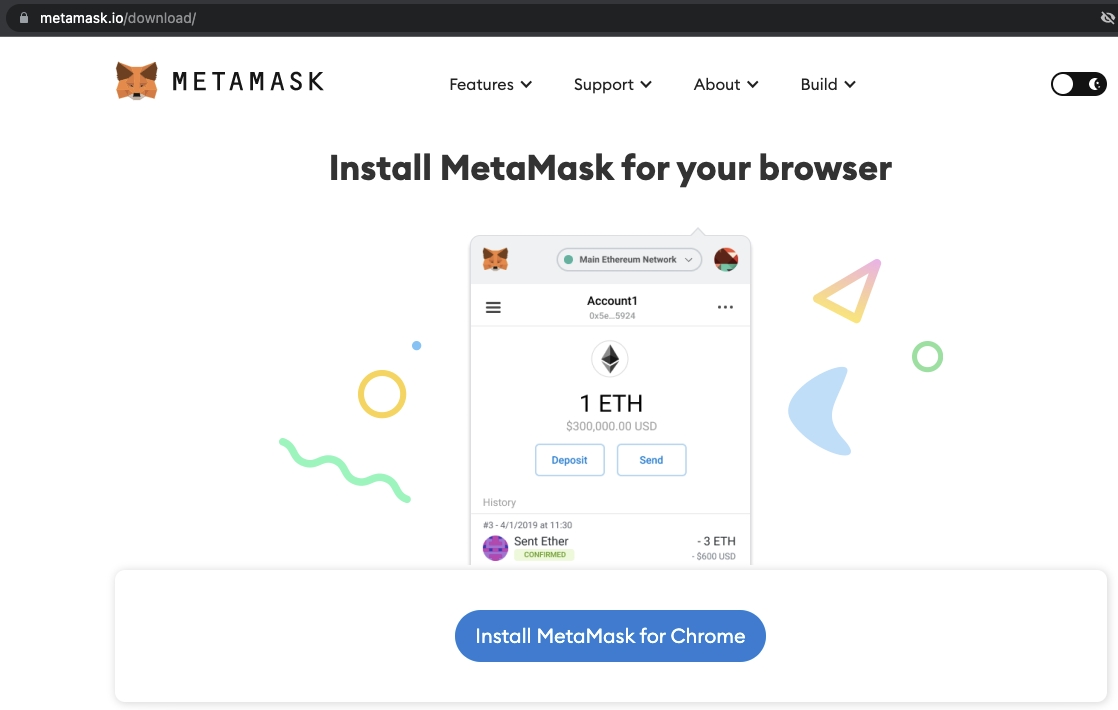The height and width of the screenshot is (710, 1118).
Task: Click the metamask.io/download URL field
Action: (x=118, y=18)
